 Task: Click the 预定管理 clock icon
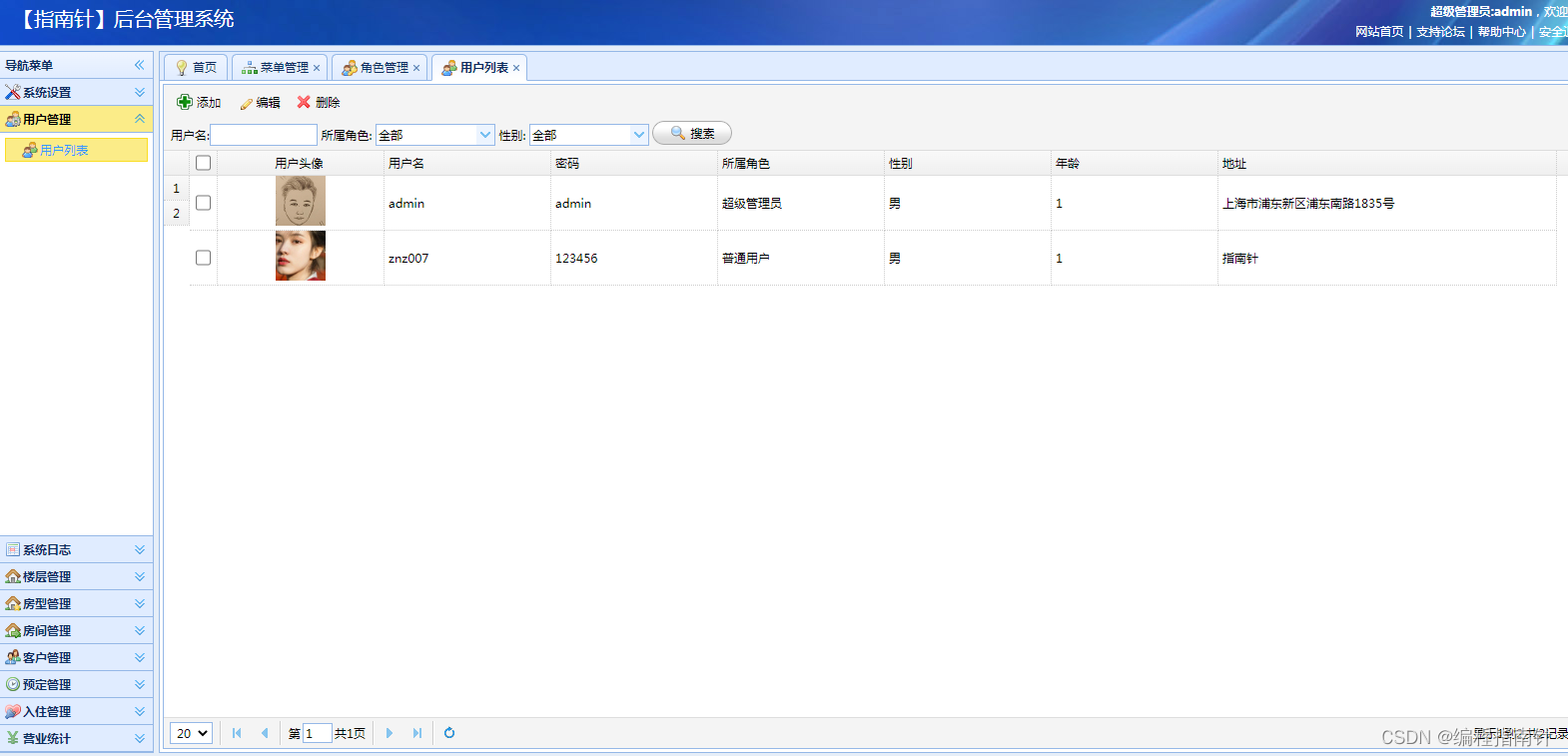[x=13, y=684]
